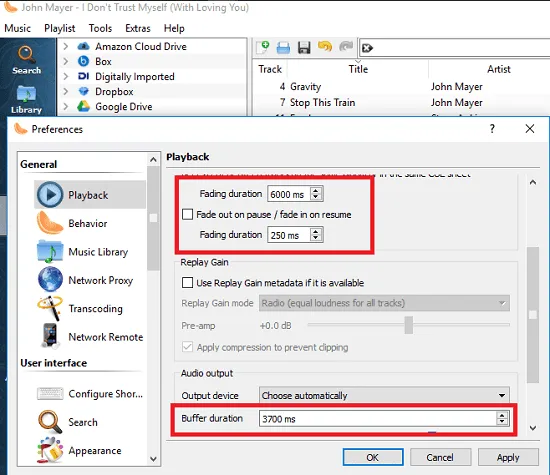Image resolution: width=550 pixels, height=475 pixels.
Task: Click the Redo arrow toolbar icon
Action: 346,47
